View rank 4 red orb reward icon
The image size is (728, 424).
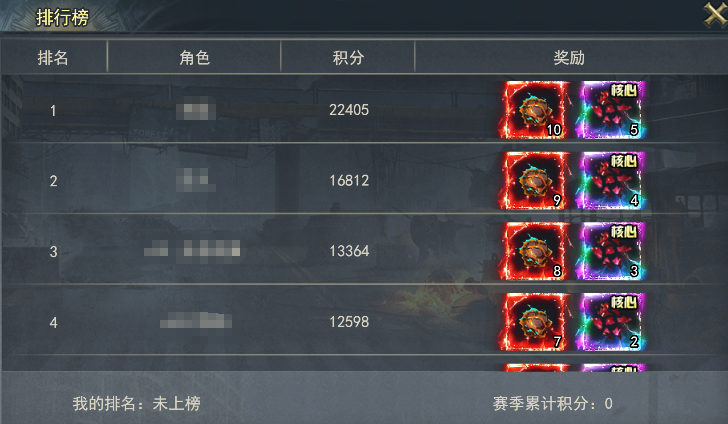click(534, 322)
